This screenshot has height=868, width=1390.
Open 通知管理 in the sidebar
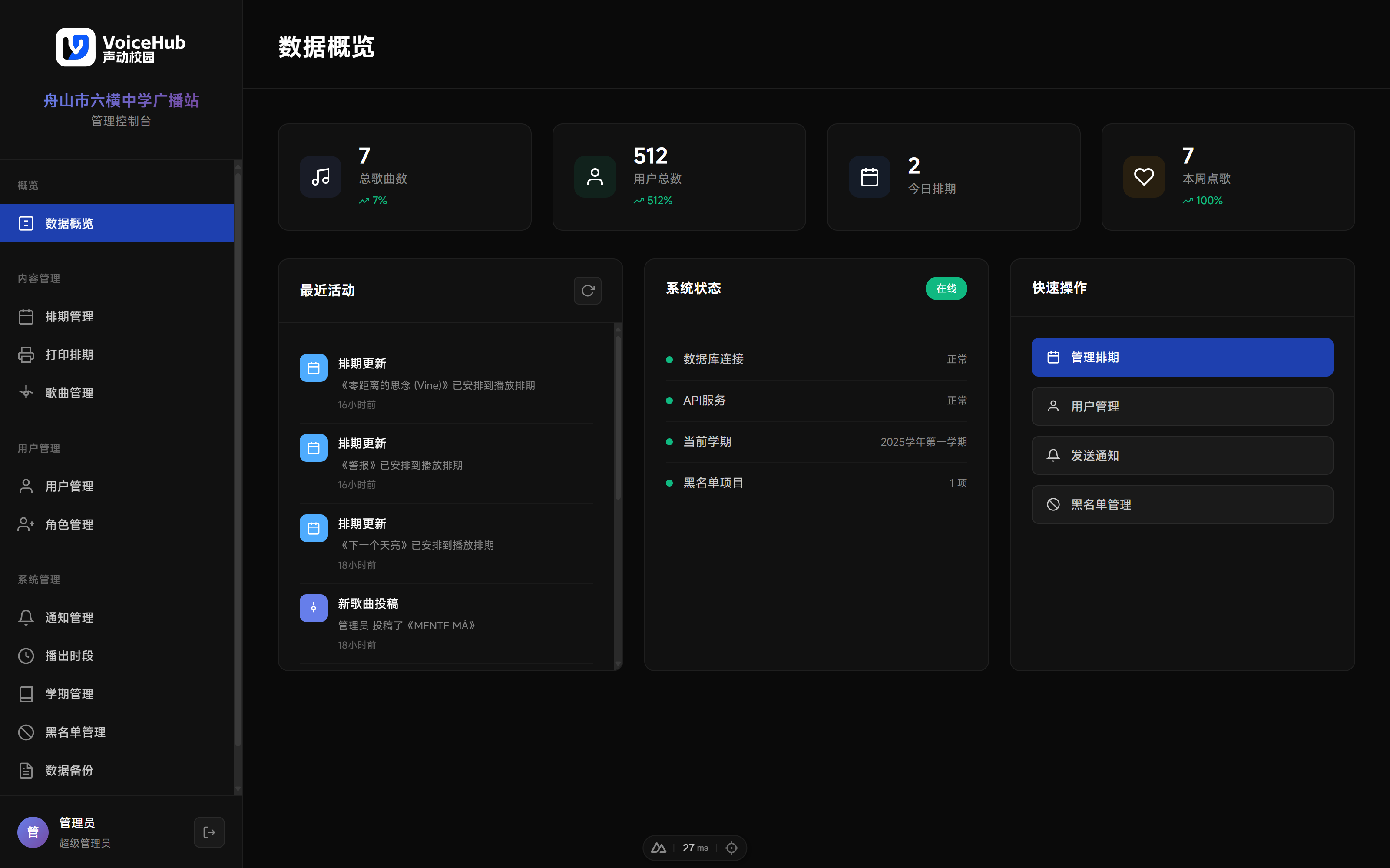116,617
